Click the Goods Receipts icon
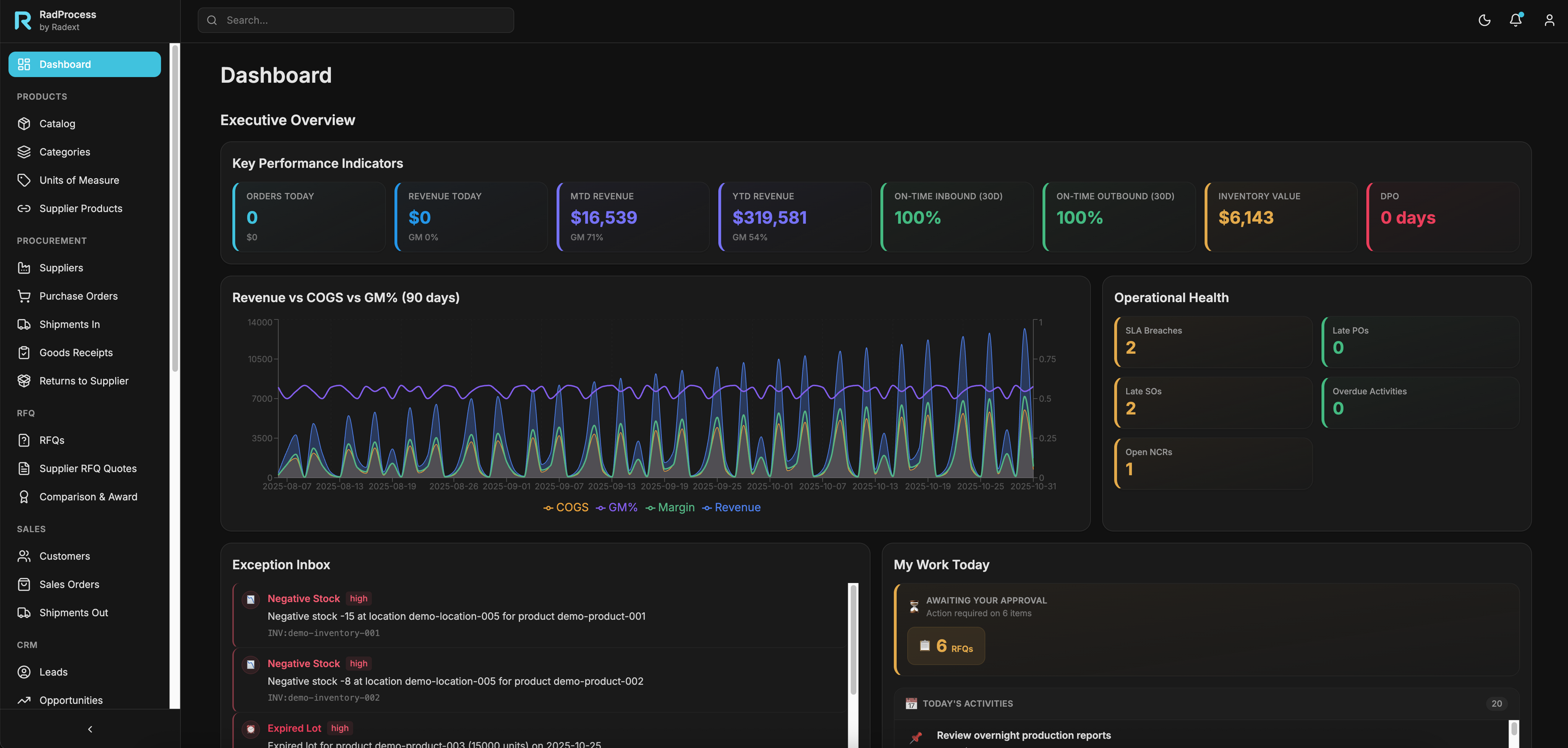 [24, 352]
